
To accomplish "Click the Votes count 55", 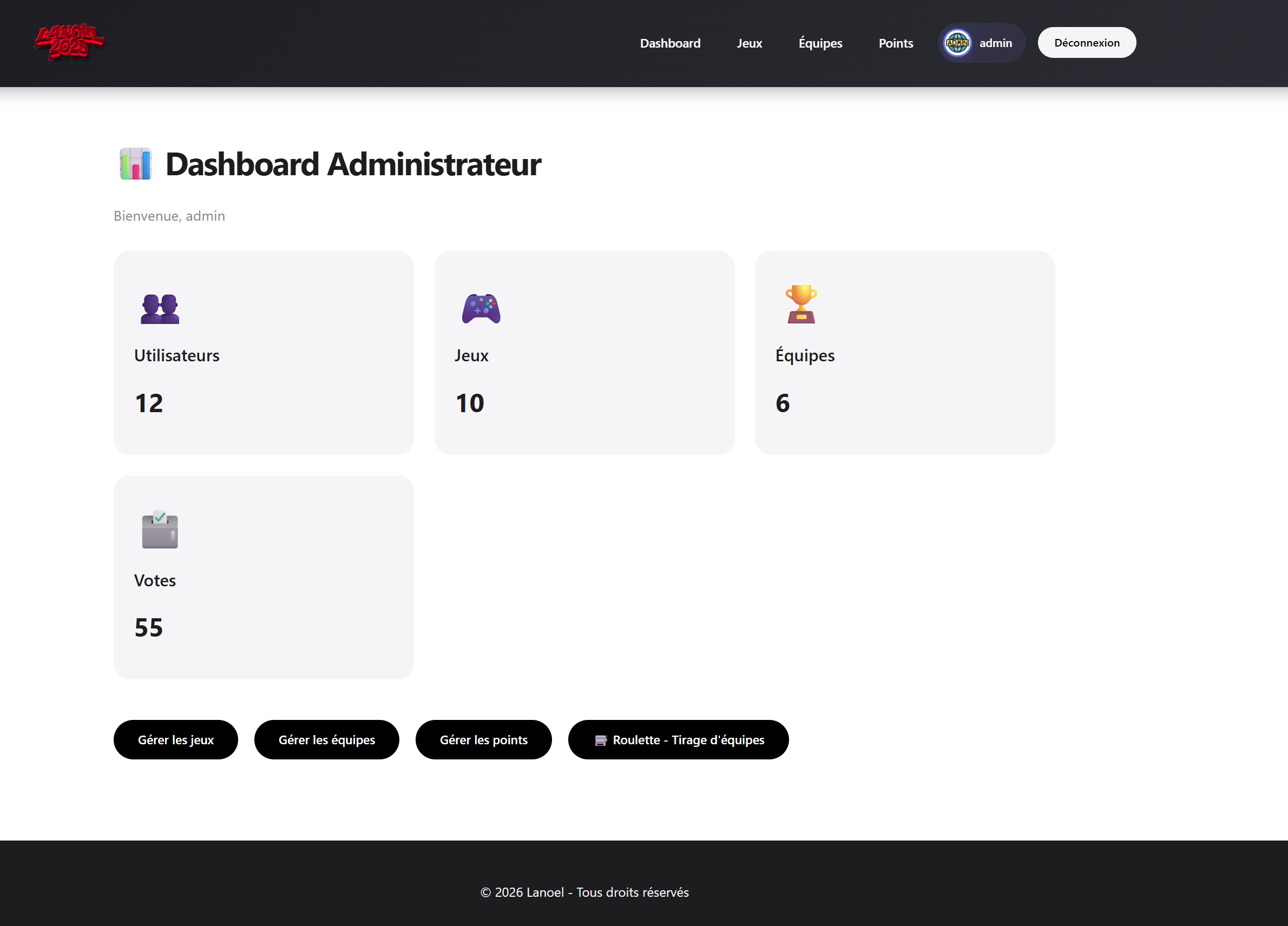I will tap(149, 628).
